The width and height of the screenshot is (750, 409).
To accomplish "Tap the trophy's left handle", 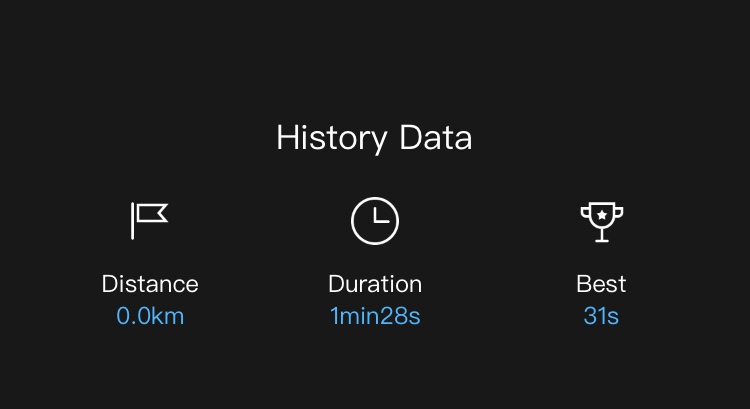I will (585, 212).
